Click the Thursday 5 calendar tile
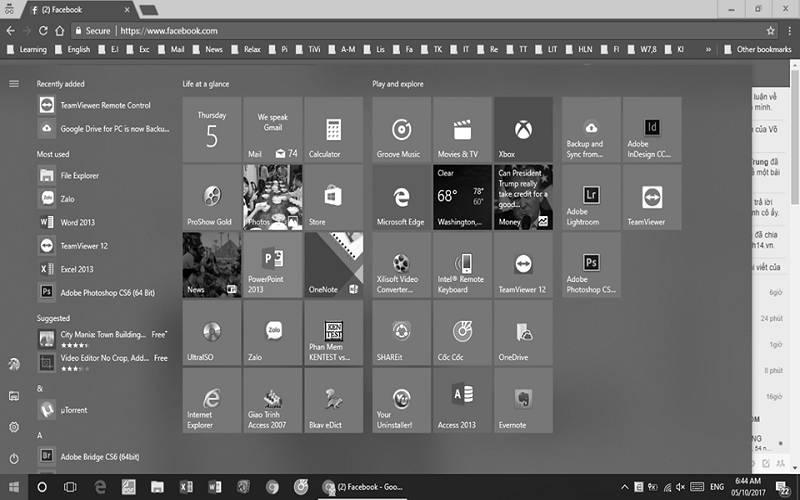The height and width of the screenshot is (500, 800). [211, 130]
